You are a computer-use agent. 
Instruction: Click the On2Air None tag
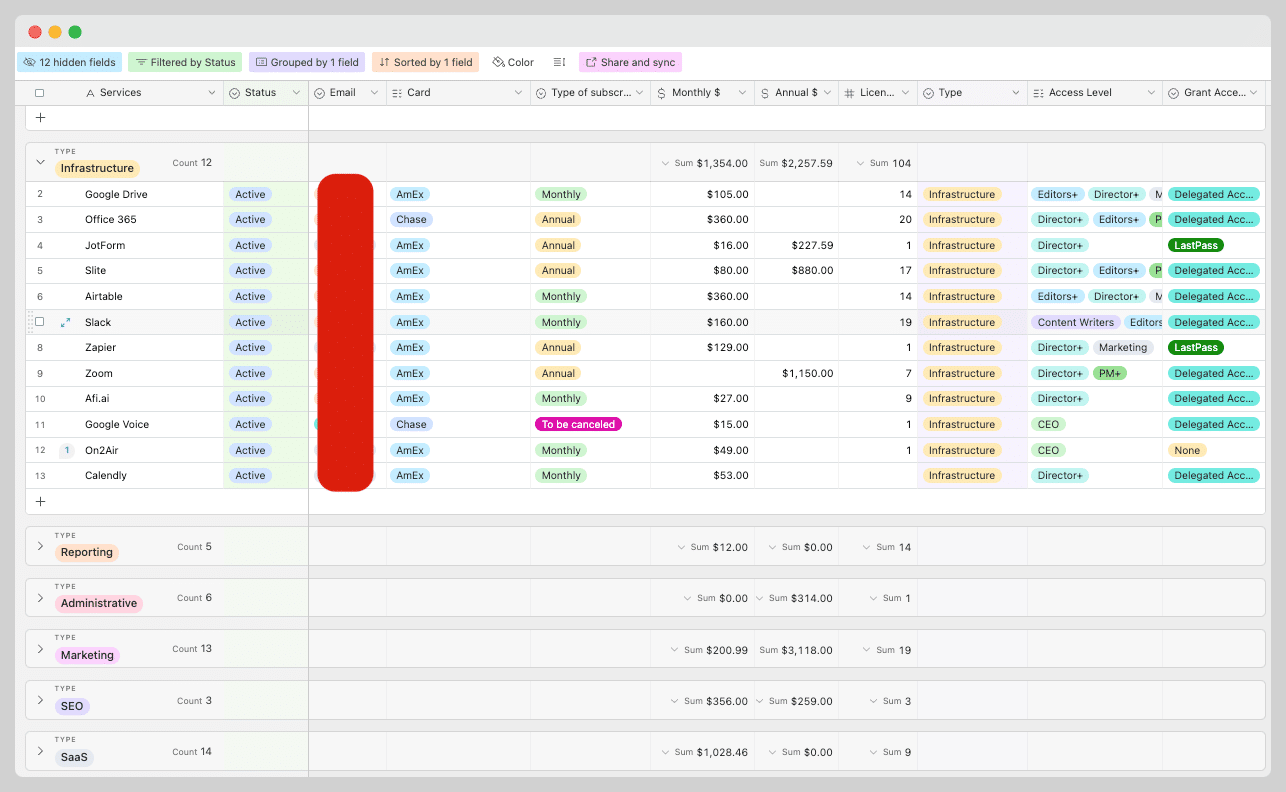tap(1187, 450)
